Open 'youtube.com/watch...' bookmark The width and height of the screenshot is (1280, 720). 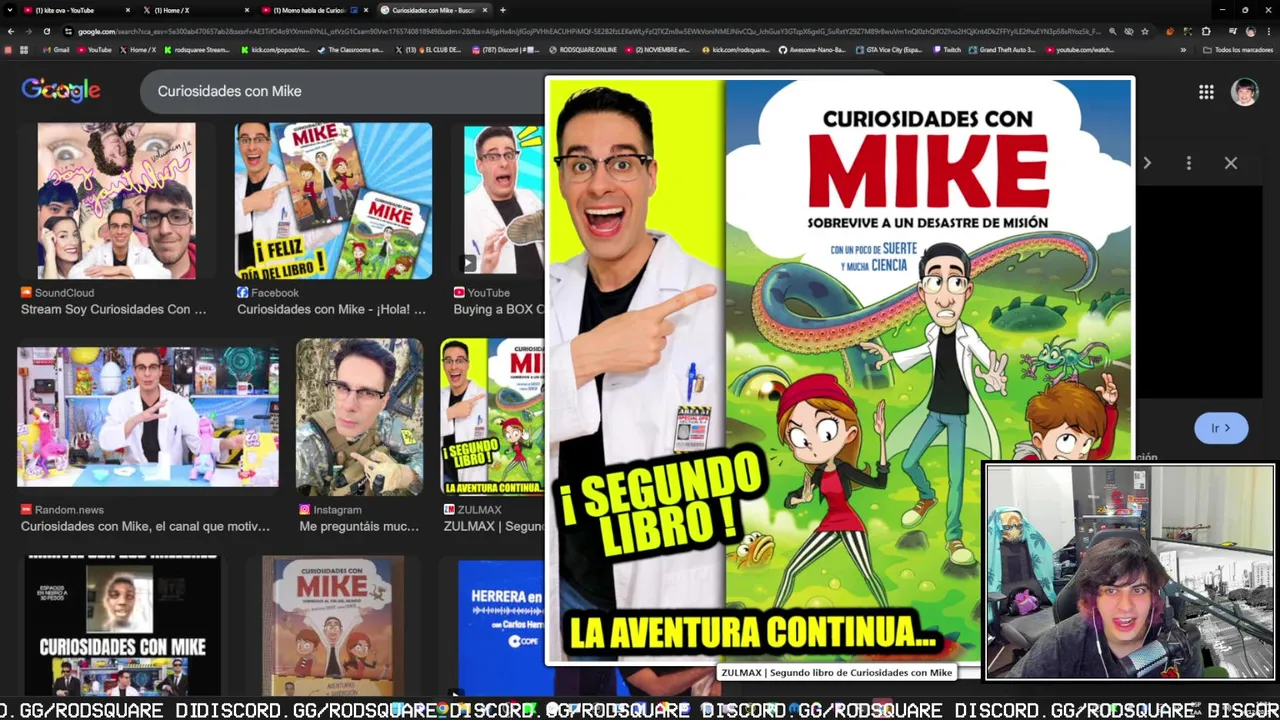point(1081,50)
